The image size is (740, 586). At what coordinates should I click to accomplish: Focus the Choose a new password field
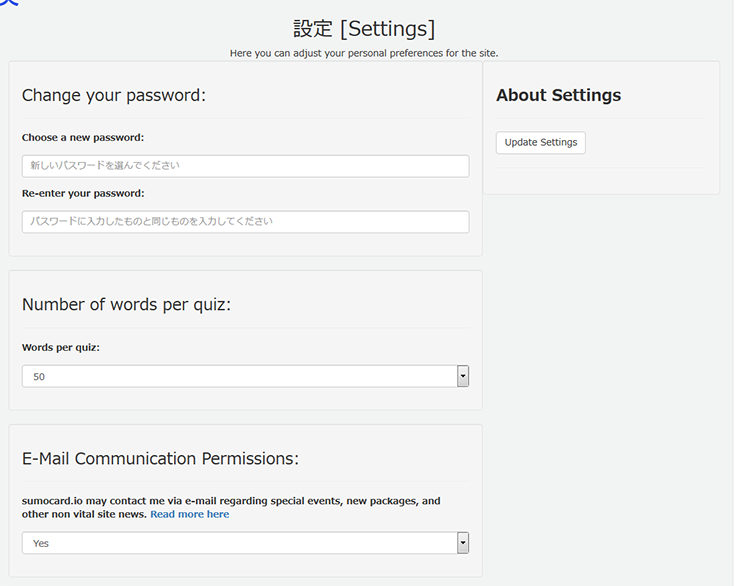click(245, 166)
